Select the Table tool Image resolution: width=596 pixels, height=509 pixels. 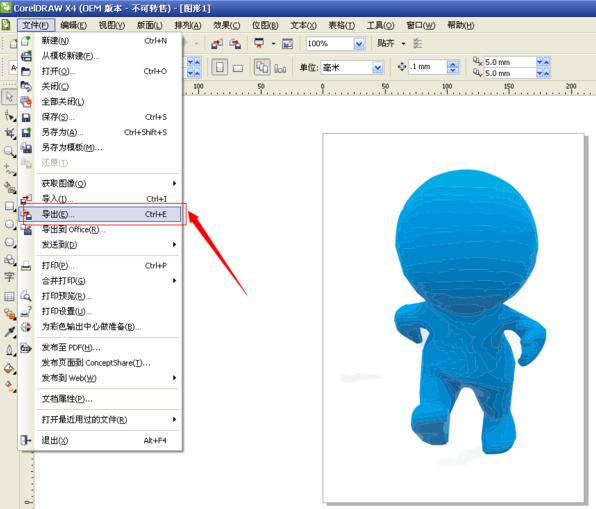point(9,296)
